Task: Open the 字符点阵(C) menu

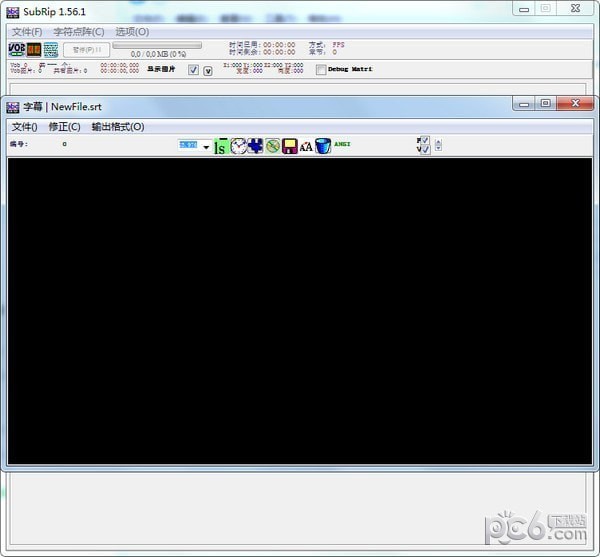Action: click(79, 32)
